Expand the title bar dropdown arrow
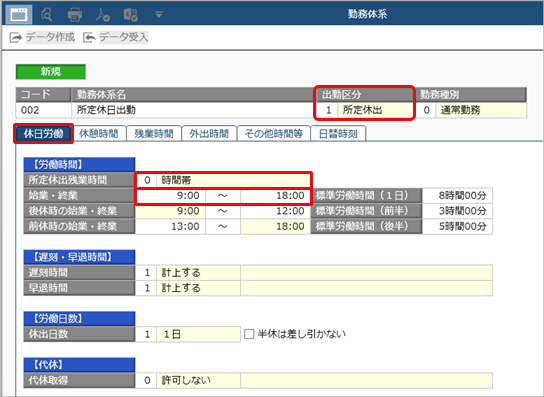 [159, 15]
